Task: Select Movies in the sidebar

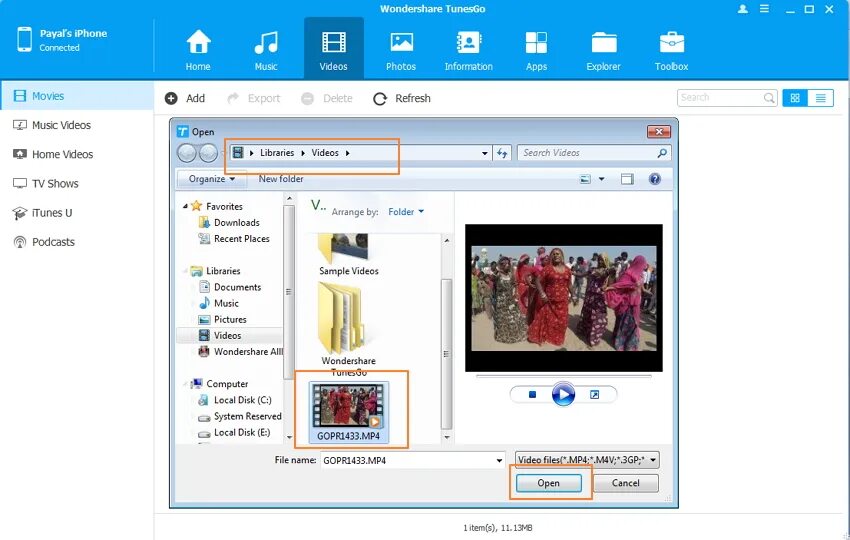Action: click(x=77, y=96)
